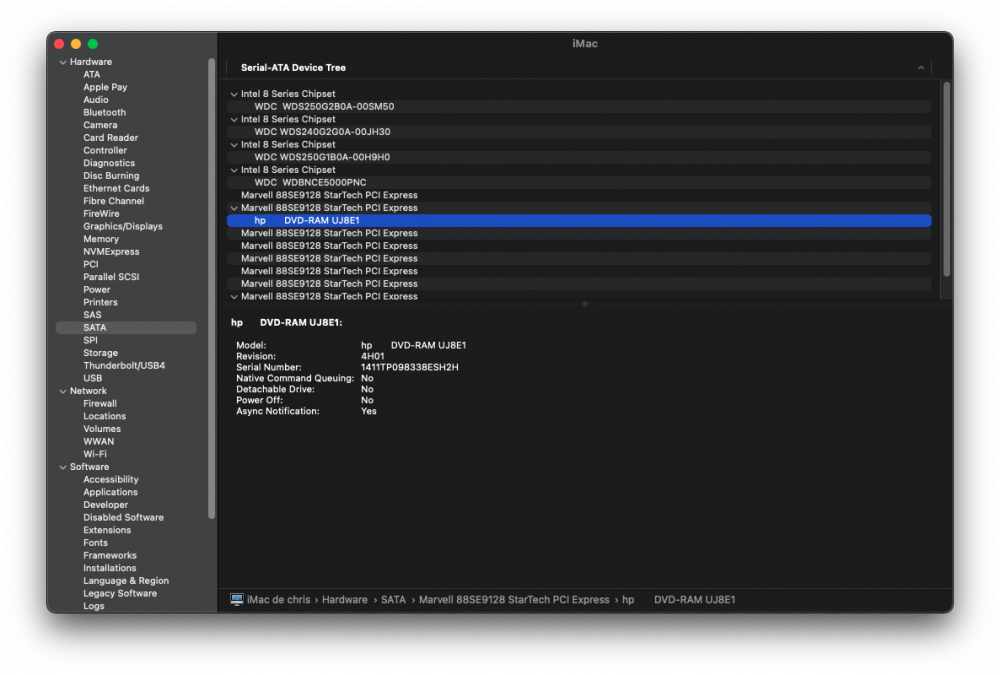Open Firewall under Network

tap(100, 404)
